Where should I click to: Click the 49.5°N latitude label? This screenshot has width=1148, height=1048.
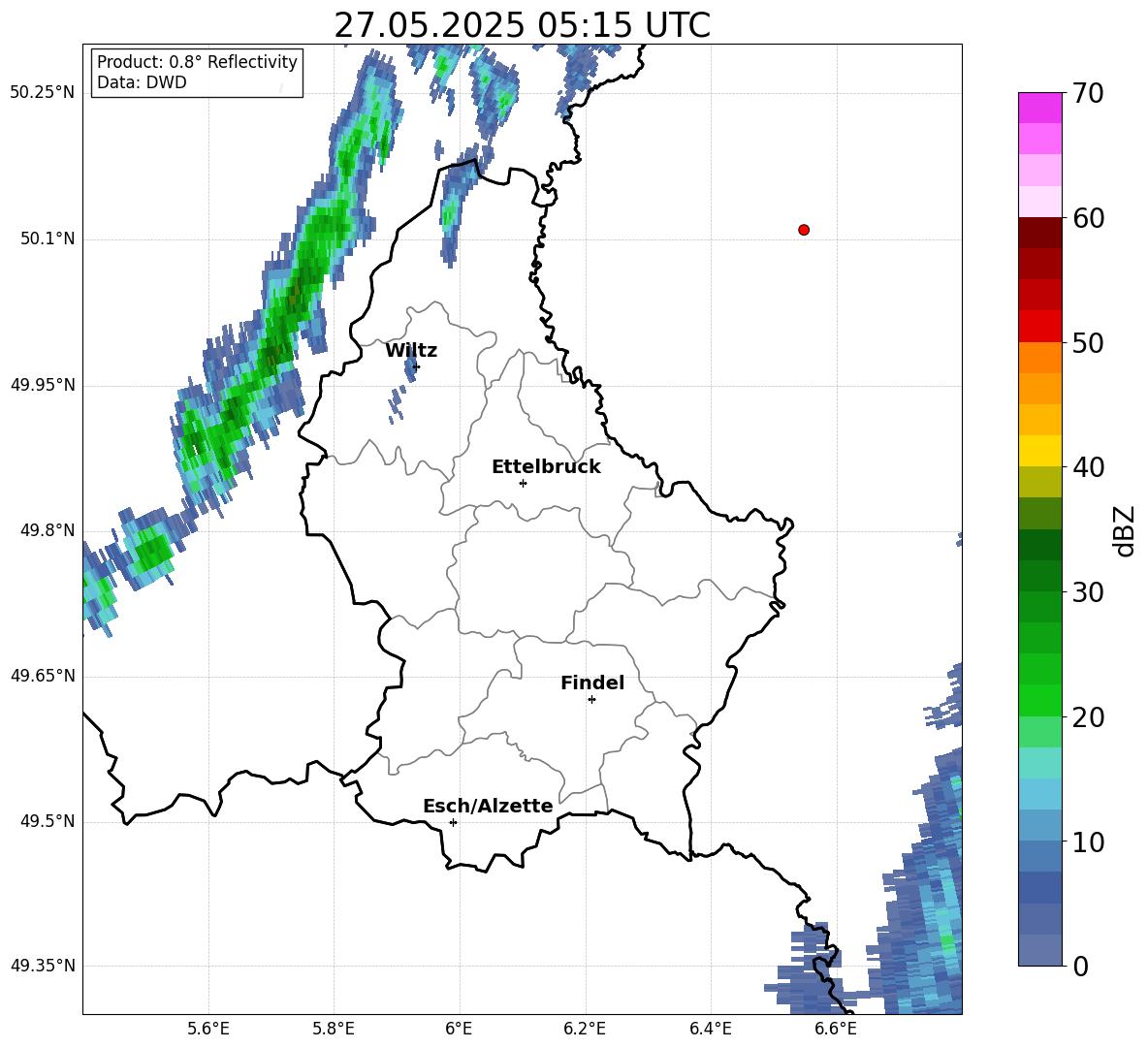pos(48,821)
